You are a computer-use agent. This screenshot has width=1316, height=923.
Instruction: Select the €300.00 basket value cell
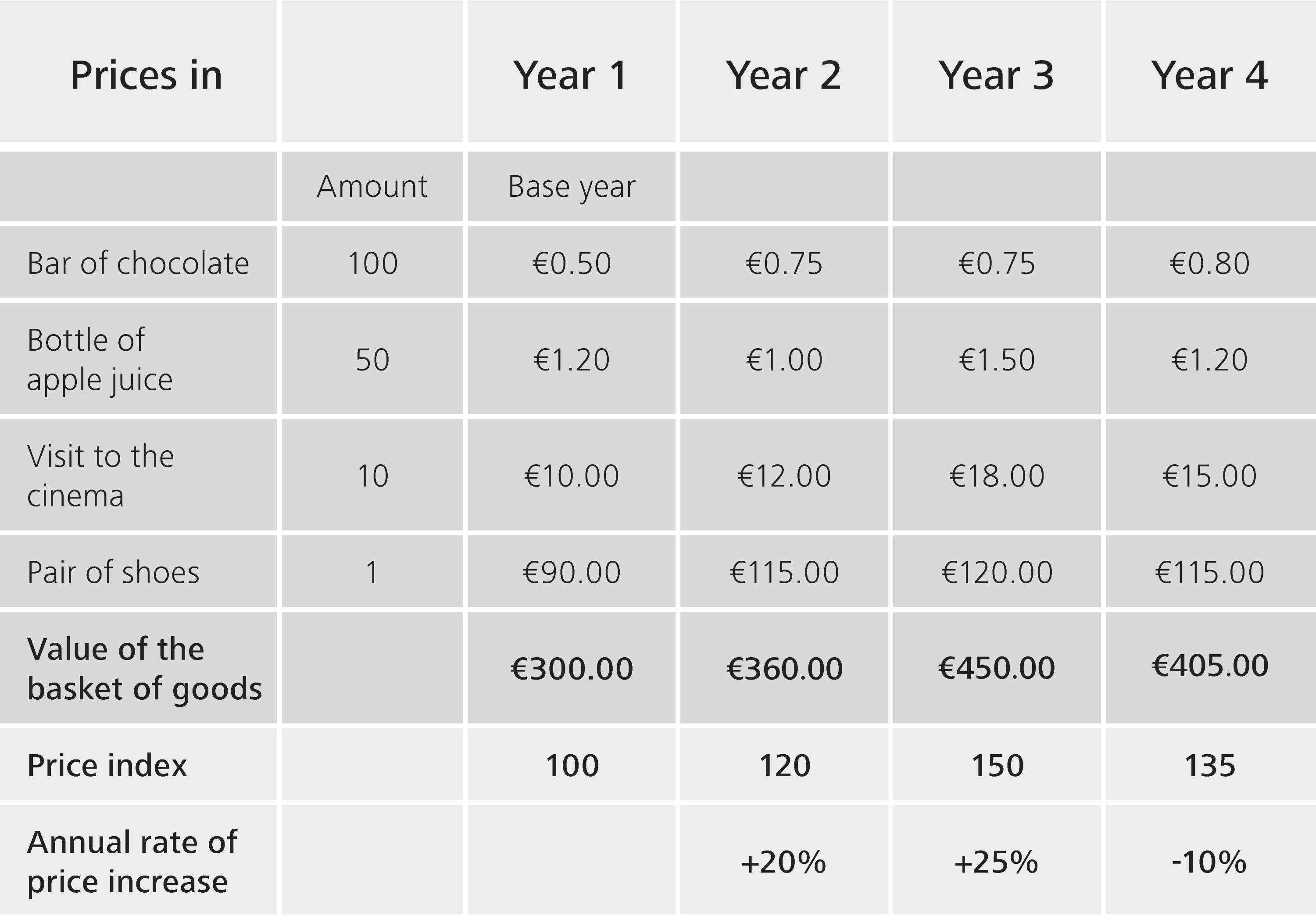click(572, 668)
